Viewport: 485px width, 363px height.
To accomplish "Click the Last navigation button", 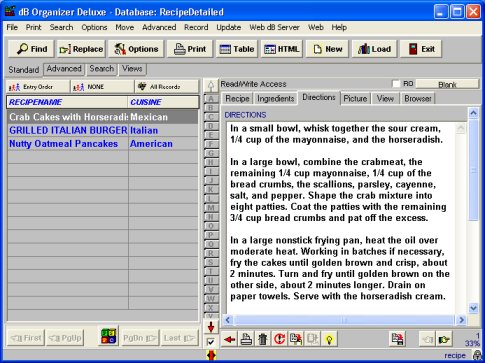I will [179, 338].
